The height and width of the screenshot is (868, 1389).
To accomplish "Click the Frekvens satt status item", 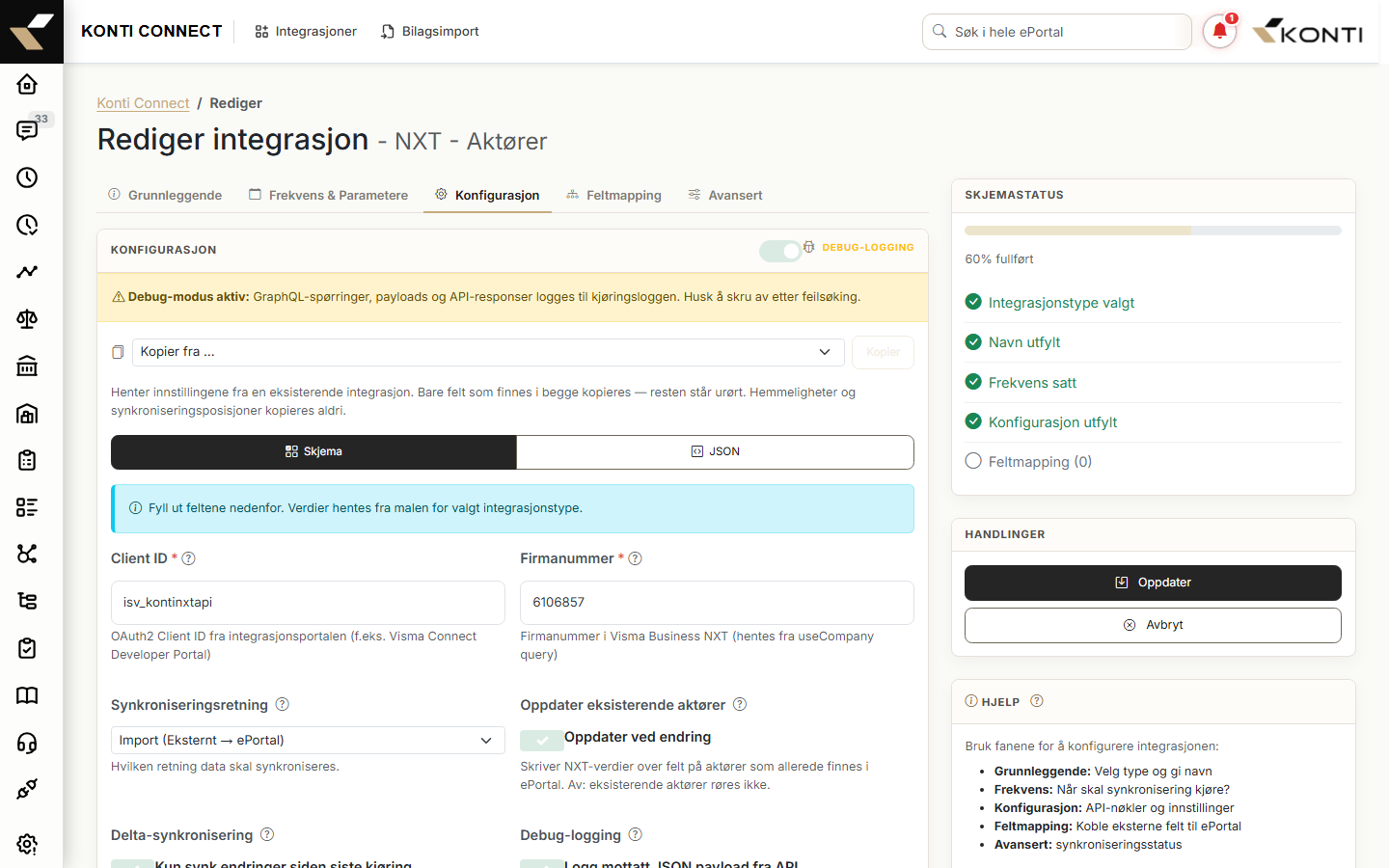I will pyautogui.click(x=1153, y=383).
